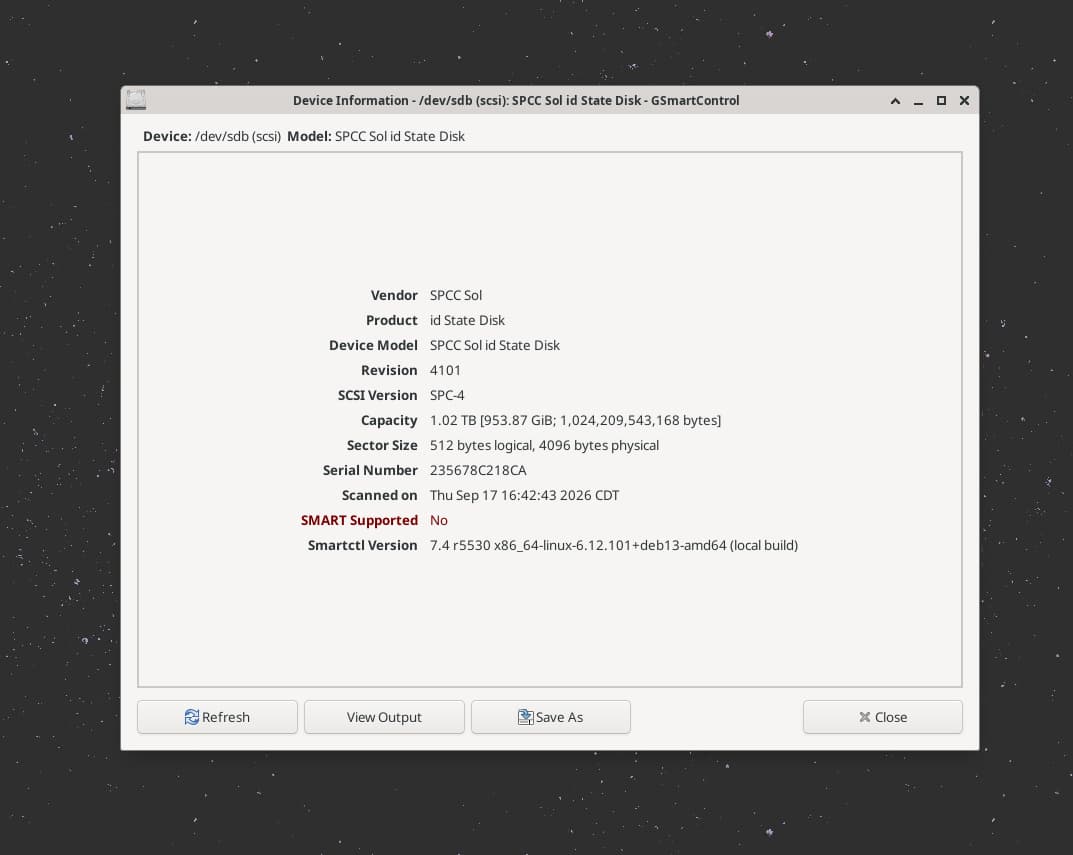This screenshot has width=1073, height=855.
Task: Select Sector Size value text
Action: tap(545, 445)
